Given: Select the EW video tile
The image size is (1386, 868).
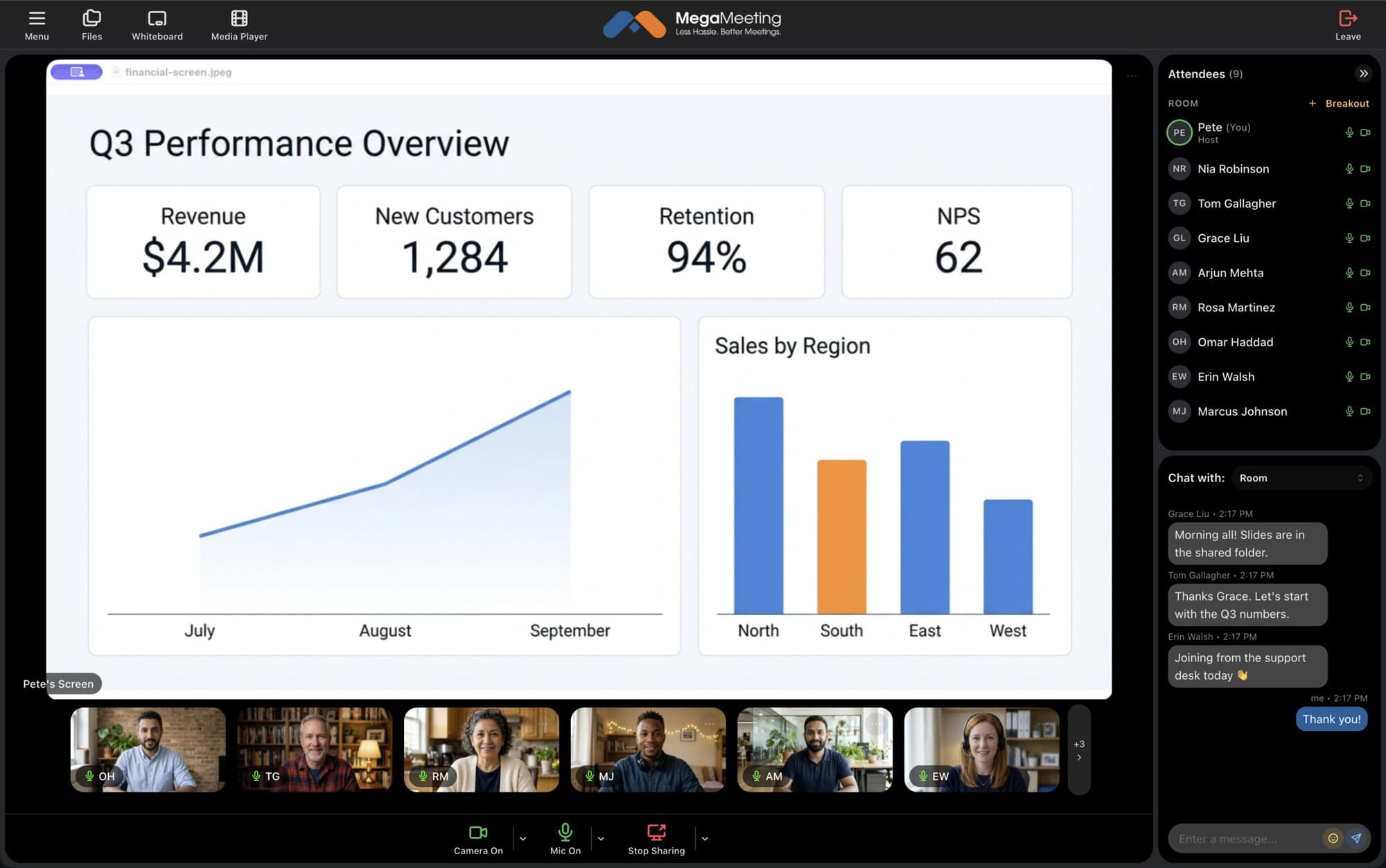Looking at the screenshot, I should click(x=982, y=750).
